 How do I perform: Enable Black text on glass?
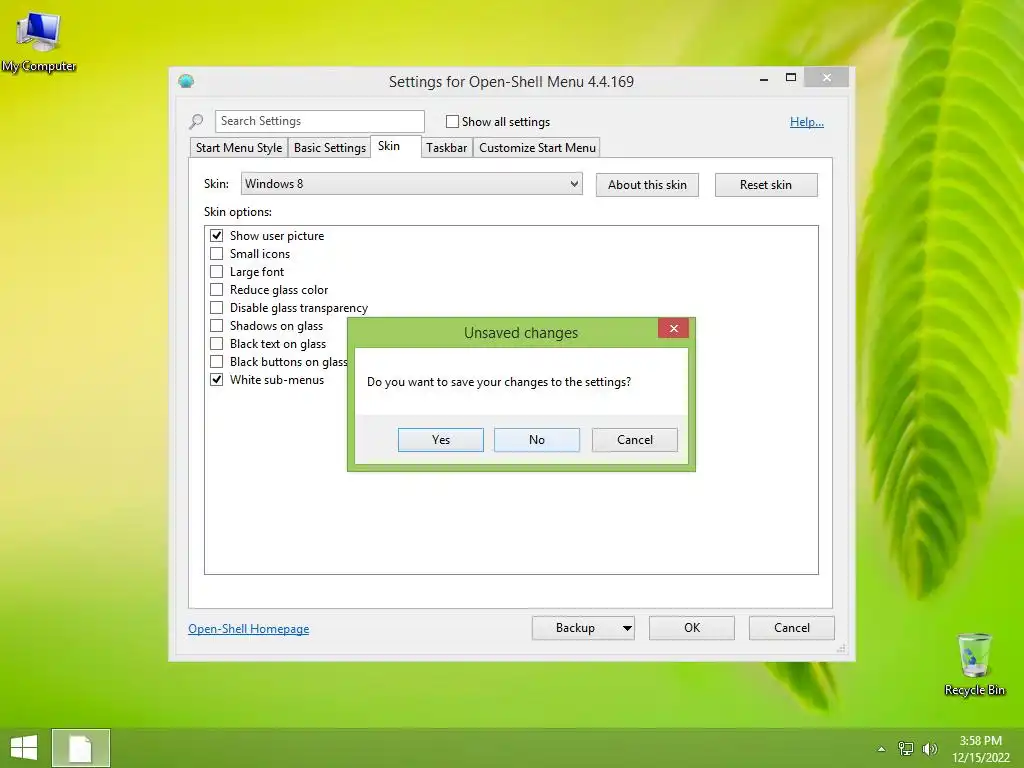coord(216,344)
